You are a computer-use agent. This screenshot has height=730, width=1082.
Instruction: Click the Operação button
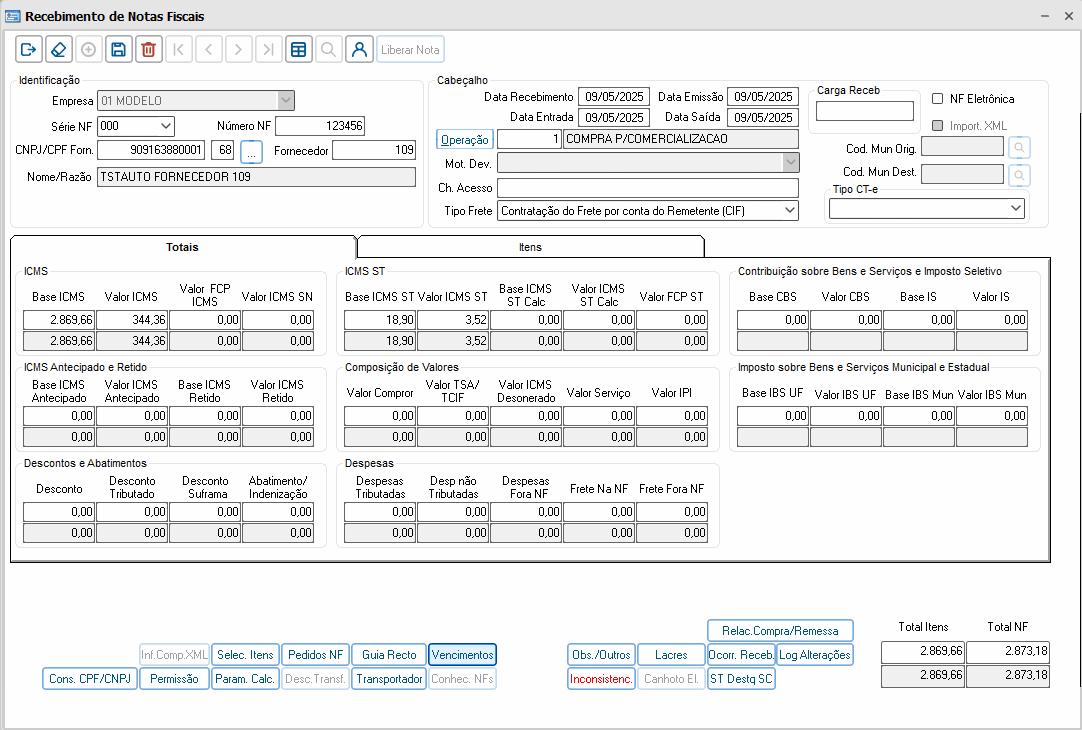pyautogui.click(x=465, y=139)
